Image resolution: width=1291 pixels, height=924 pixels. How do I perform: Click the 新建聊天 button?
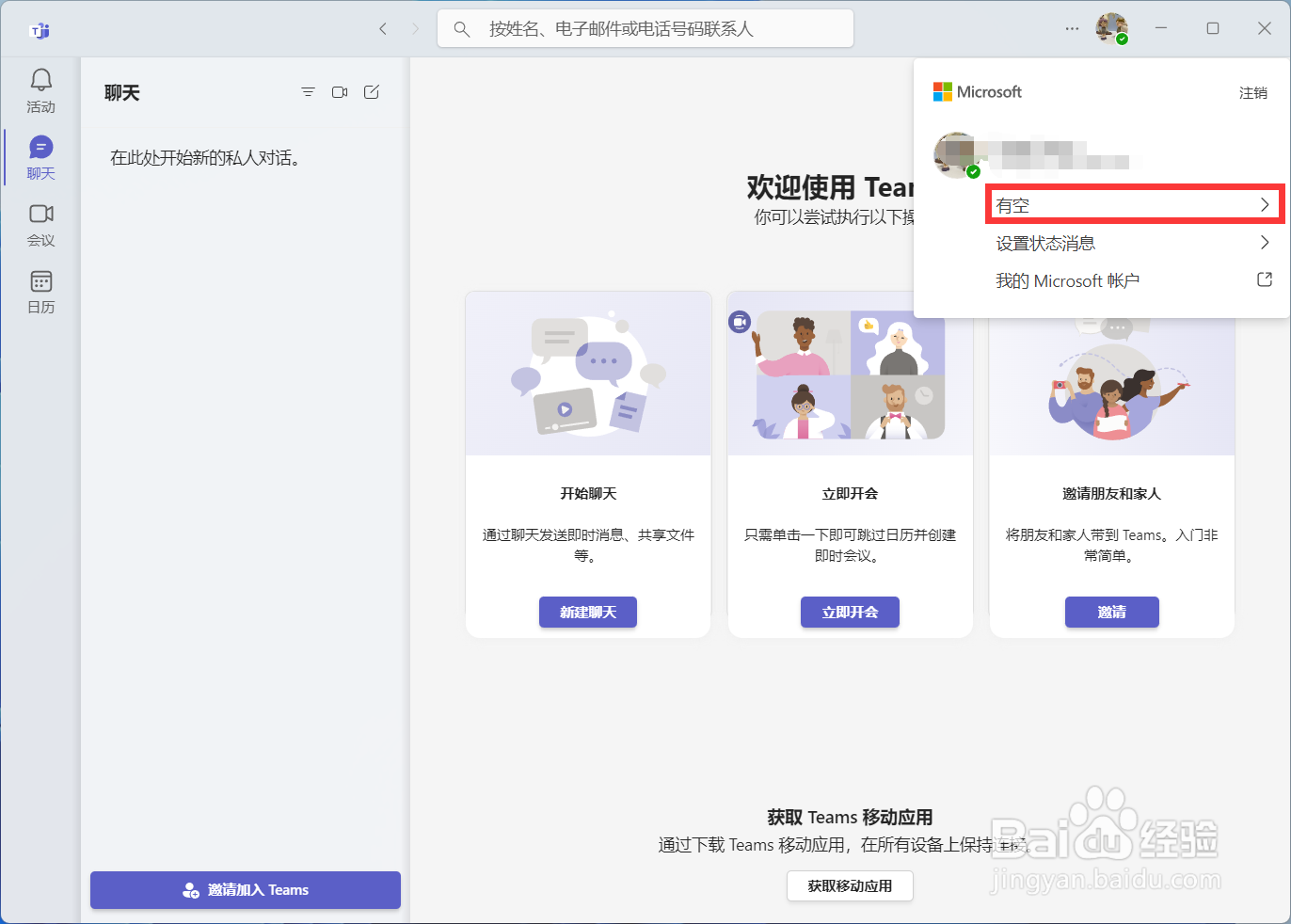tap(588, 612)
